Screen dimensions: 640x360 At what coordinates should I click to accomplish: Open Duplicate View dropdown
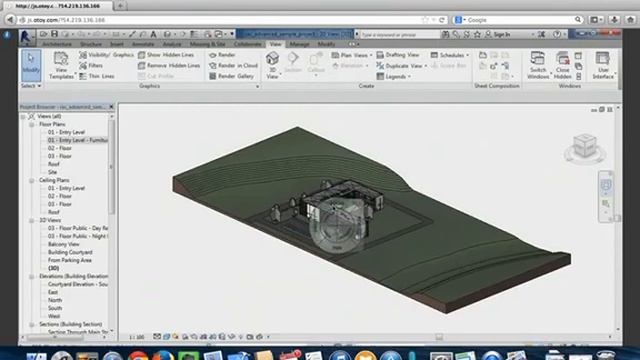point(402,66)
